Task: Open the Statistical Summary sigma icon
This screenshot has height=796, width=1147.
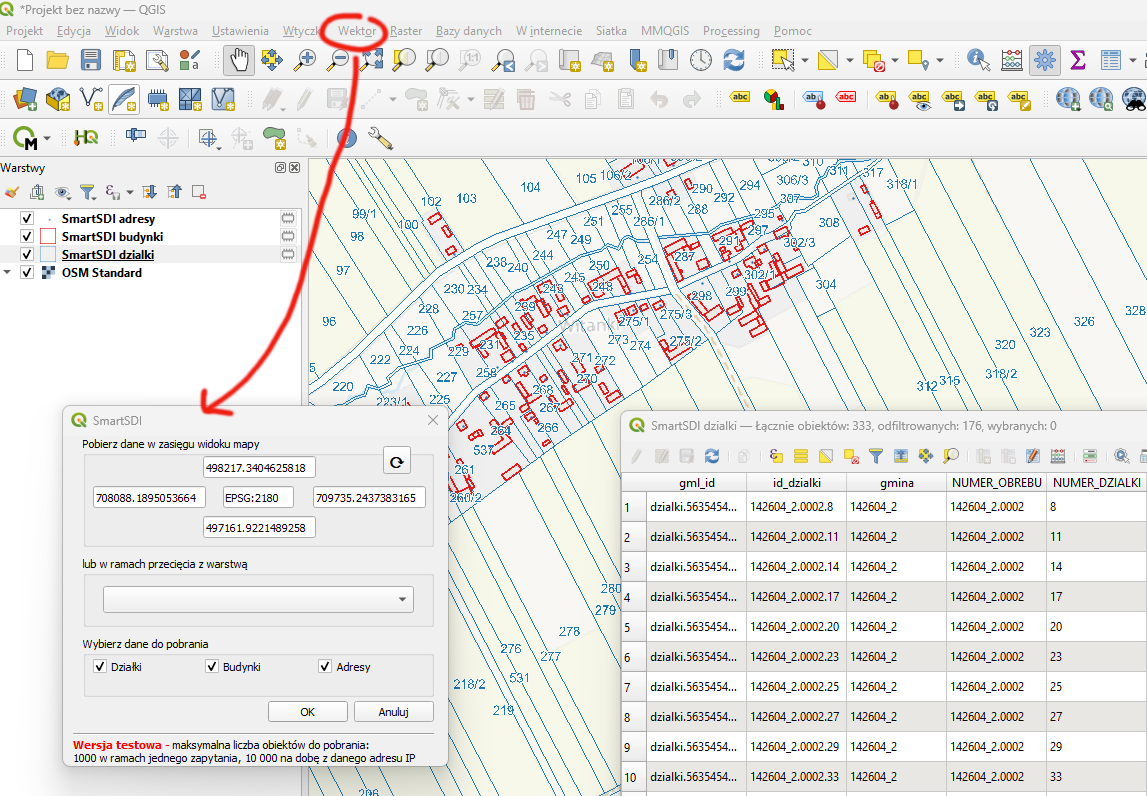Action: pyautogui.click(x=1078, y=59)
